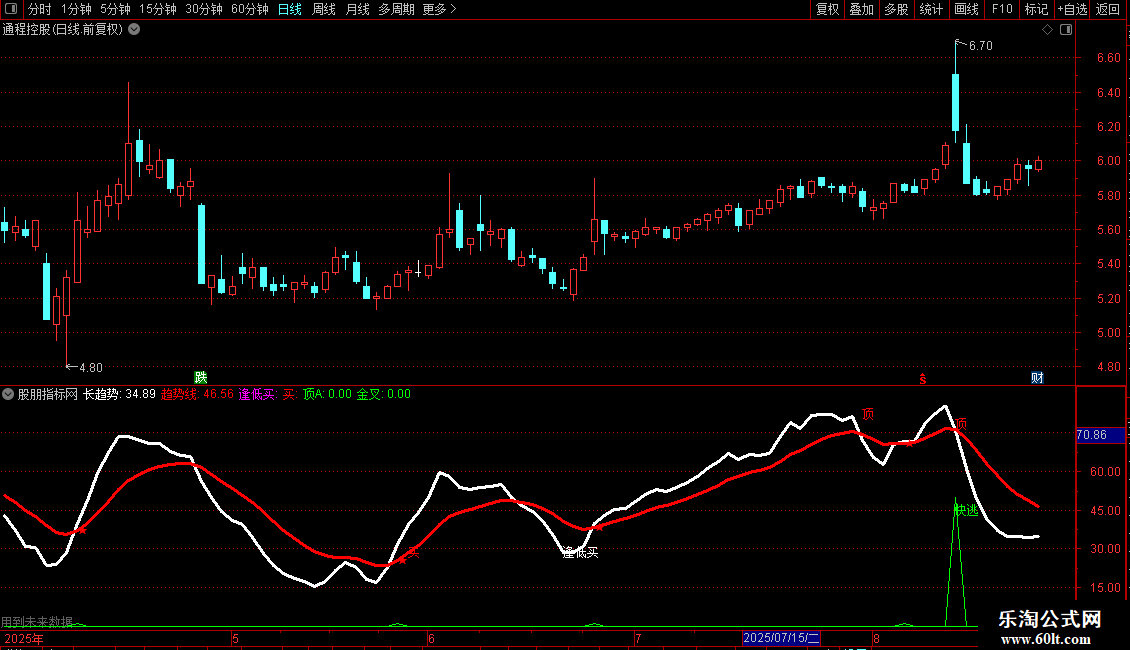This screenshot has width=1130, height=650.
Task: Open the 股朋指标网 indicator settings dropdown
Action: click(x=8, y=394)
